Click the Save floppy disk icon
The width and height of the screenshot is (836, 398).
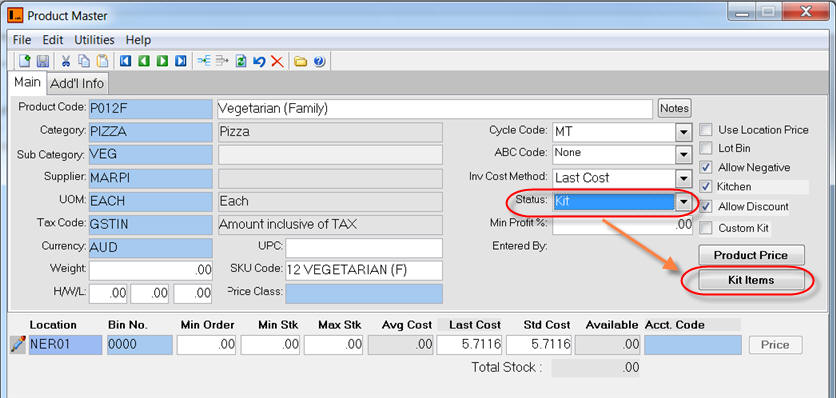point(43,61)
